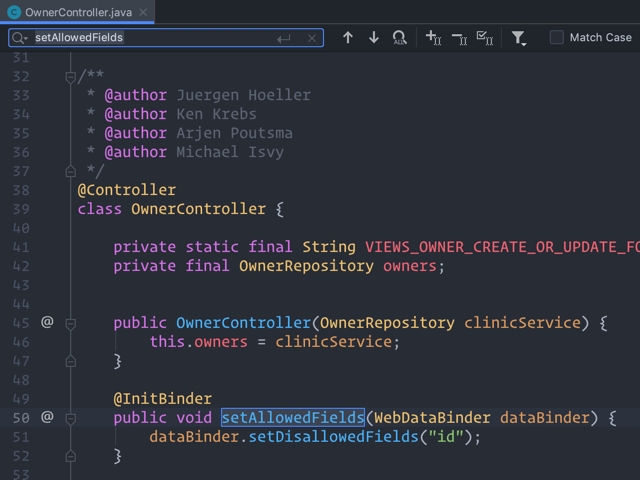Jump to next search occurrence

tap(374, 38)
